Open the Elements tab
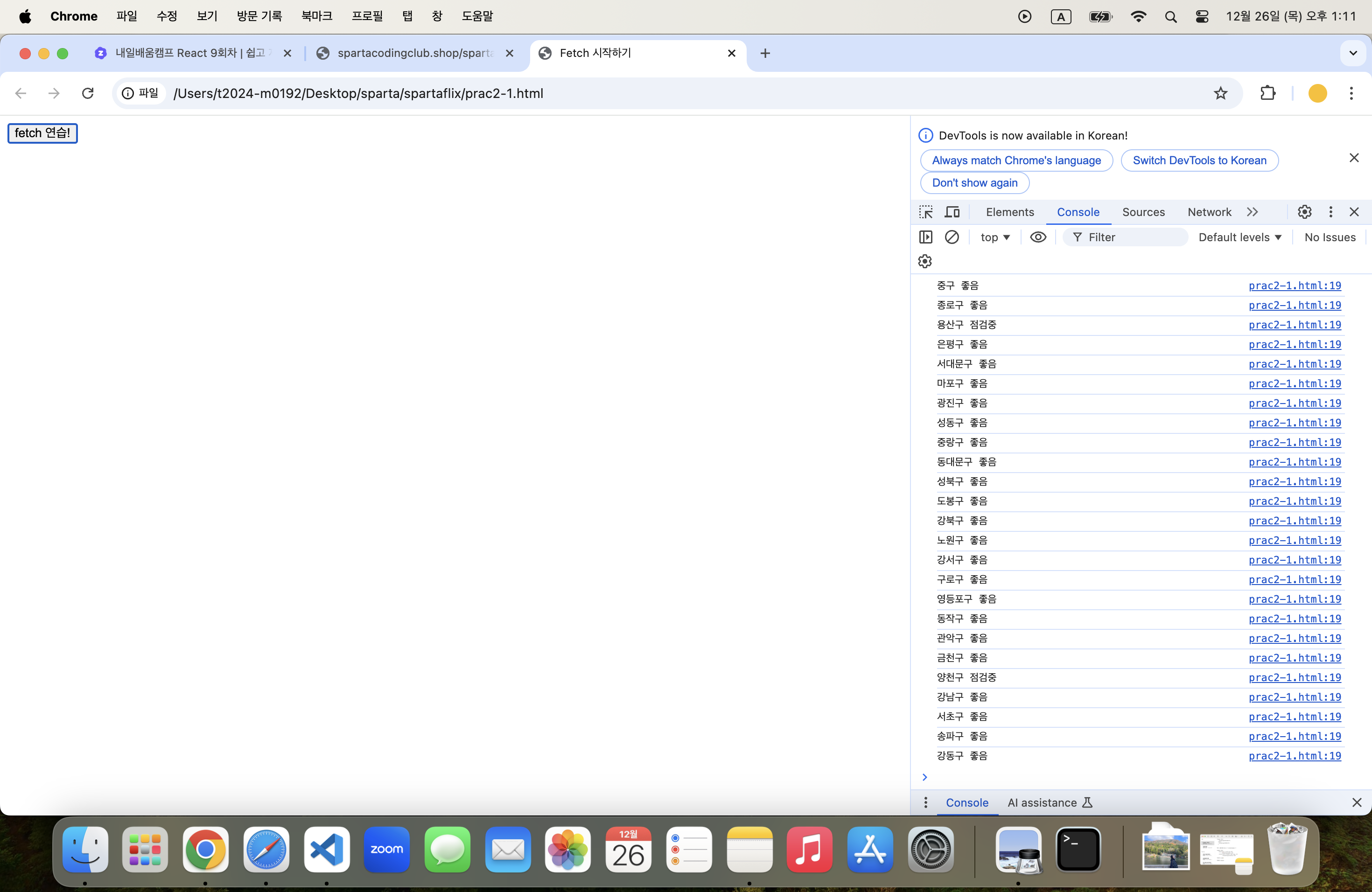 click(1010, 212)
